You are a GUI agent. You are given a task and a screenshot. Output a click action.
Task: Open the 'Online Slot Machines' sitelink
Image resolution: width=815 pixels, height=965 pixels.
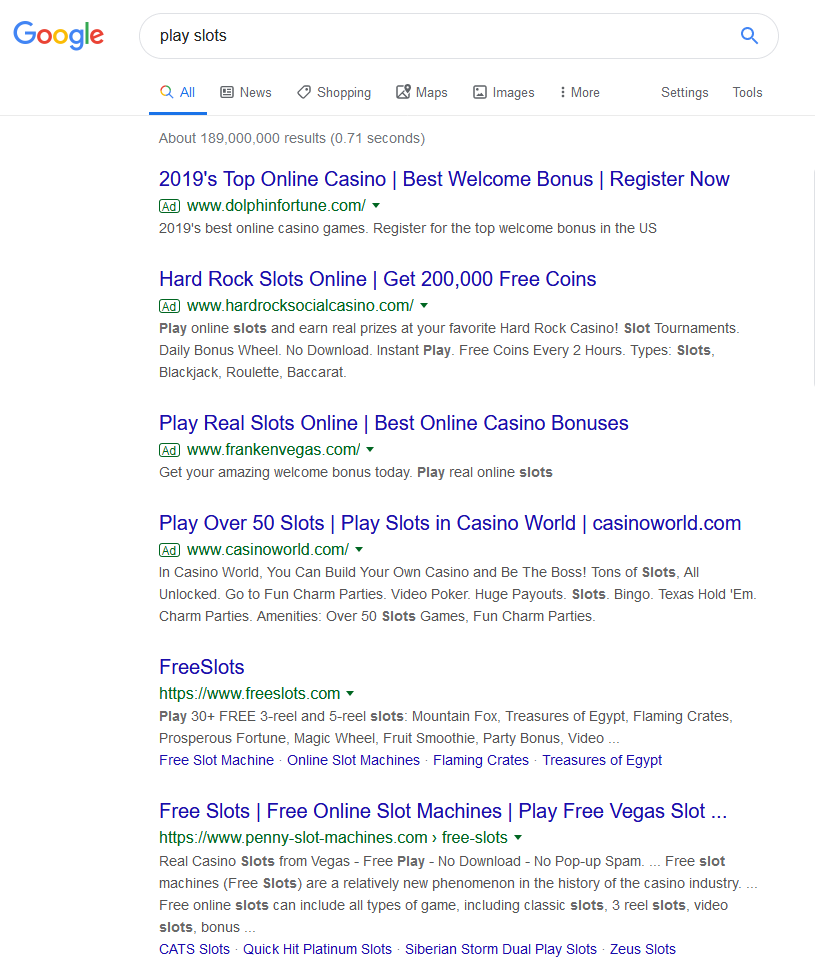click(353, 760)
